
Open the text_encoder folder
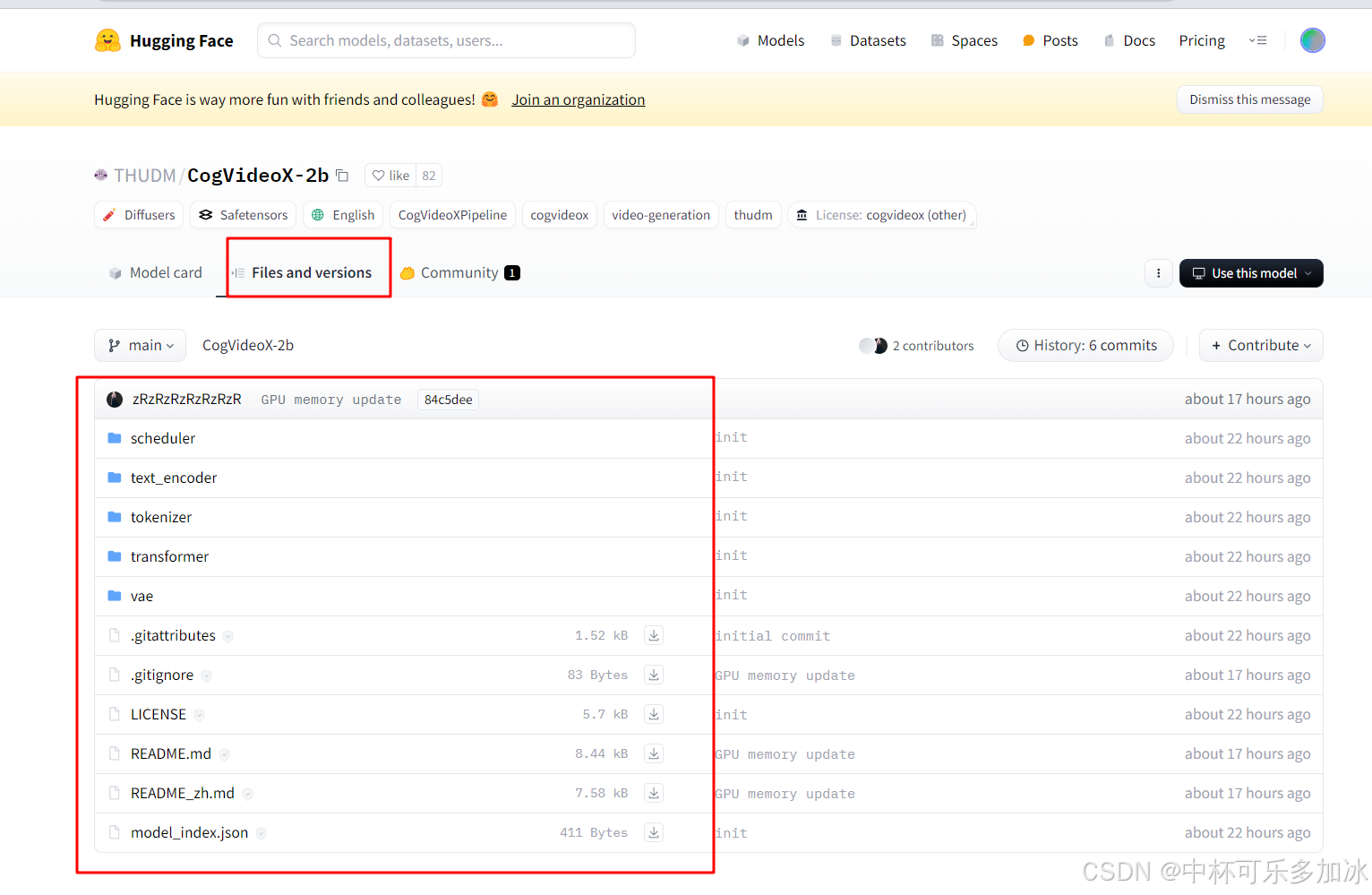(x=174, y=478)
